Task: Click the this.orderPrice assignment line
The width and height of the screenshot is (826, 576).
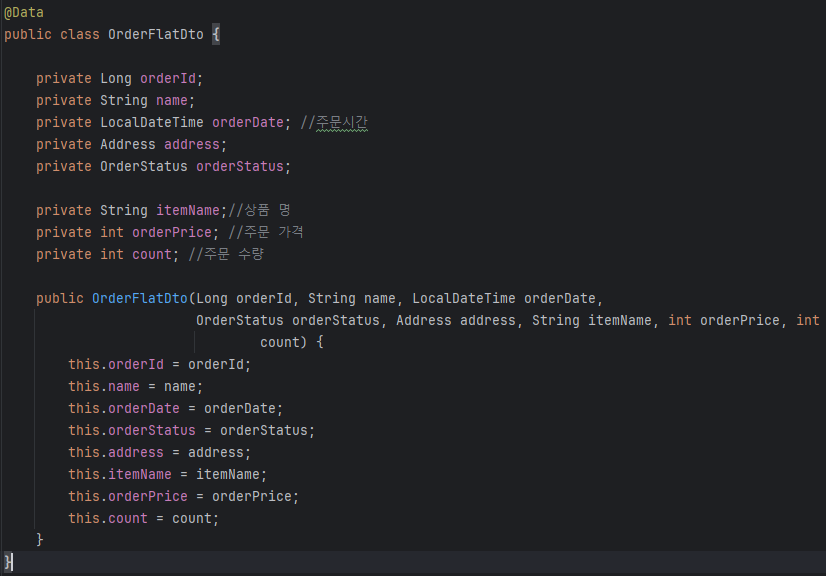Action: coord(183,496)
